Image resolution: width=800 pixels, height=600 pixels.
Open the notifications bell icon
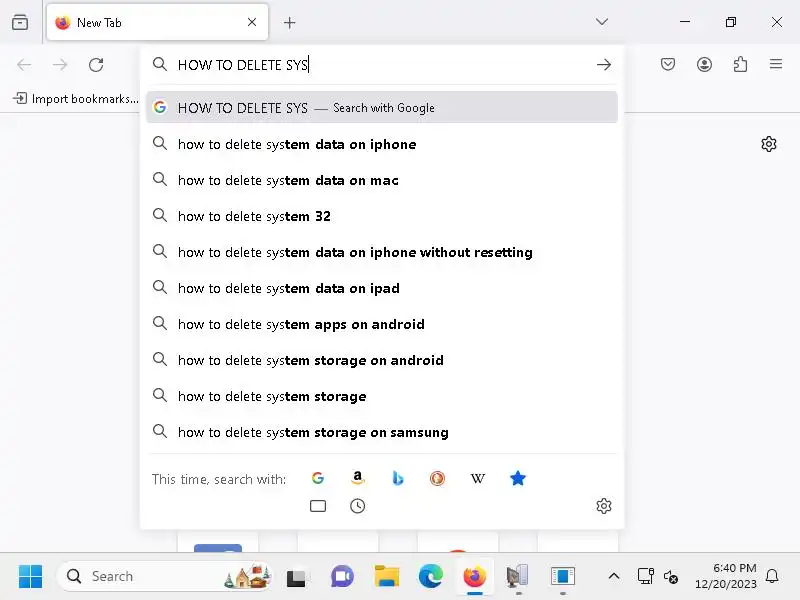772,577
